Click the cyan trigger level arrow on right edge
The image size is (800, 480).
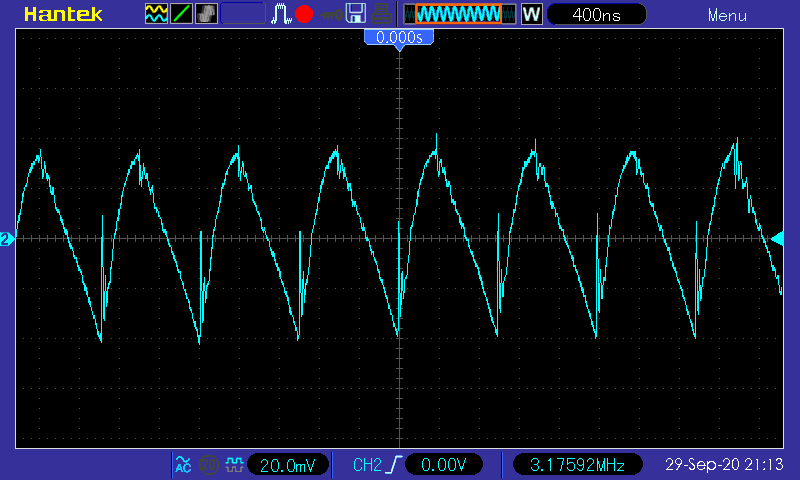[777, 238]
